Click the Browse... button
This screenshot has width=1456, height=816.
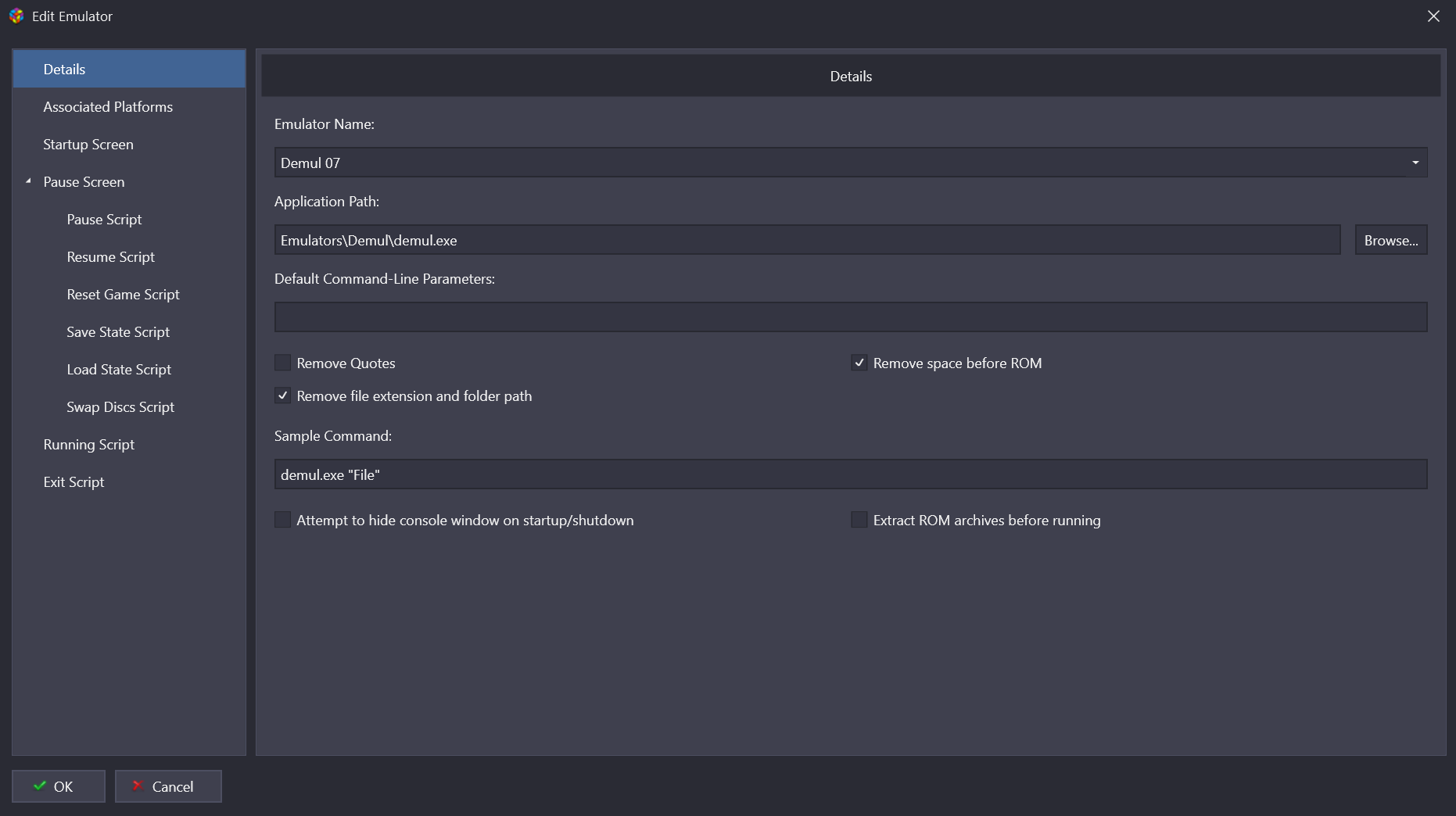coord(1391,240)
